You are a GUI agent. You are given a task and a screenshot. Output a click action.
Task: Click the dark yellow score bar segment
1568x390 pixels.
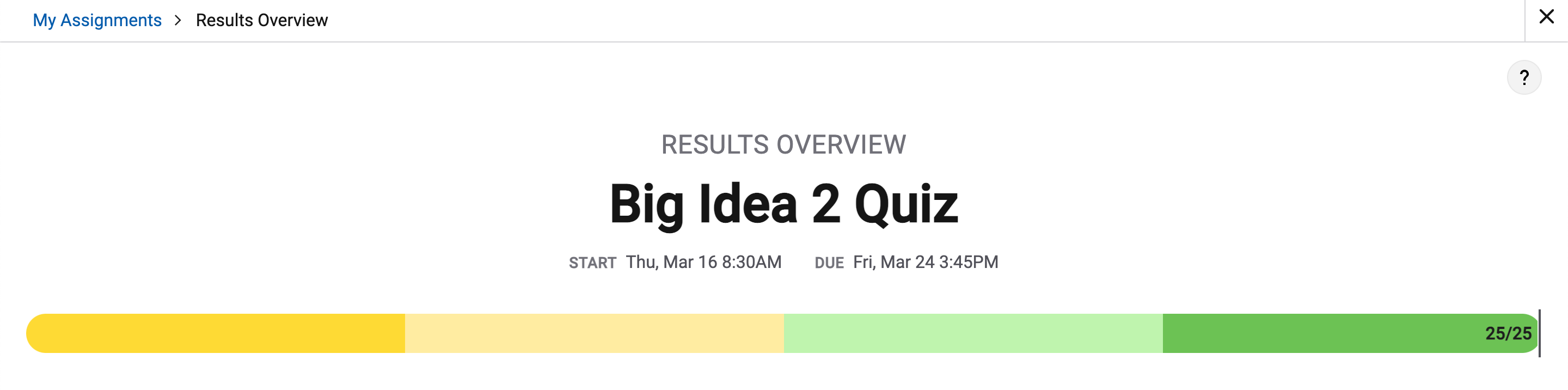point(216,333)
